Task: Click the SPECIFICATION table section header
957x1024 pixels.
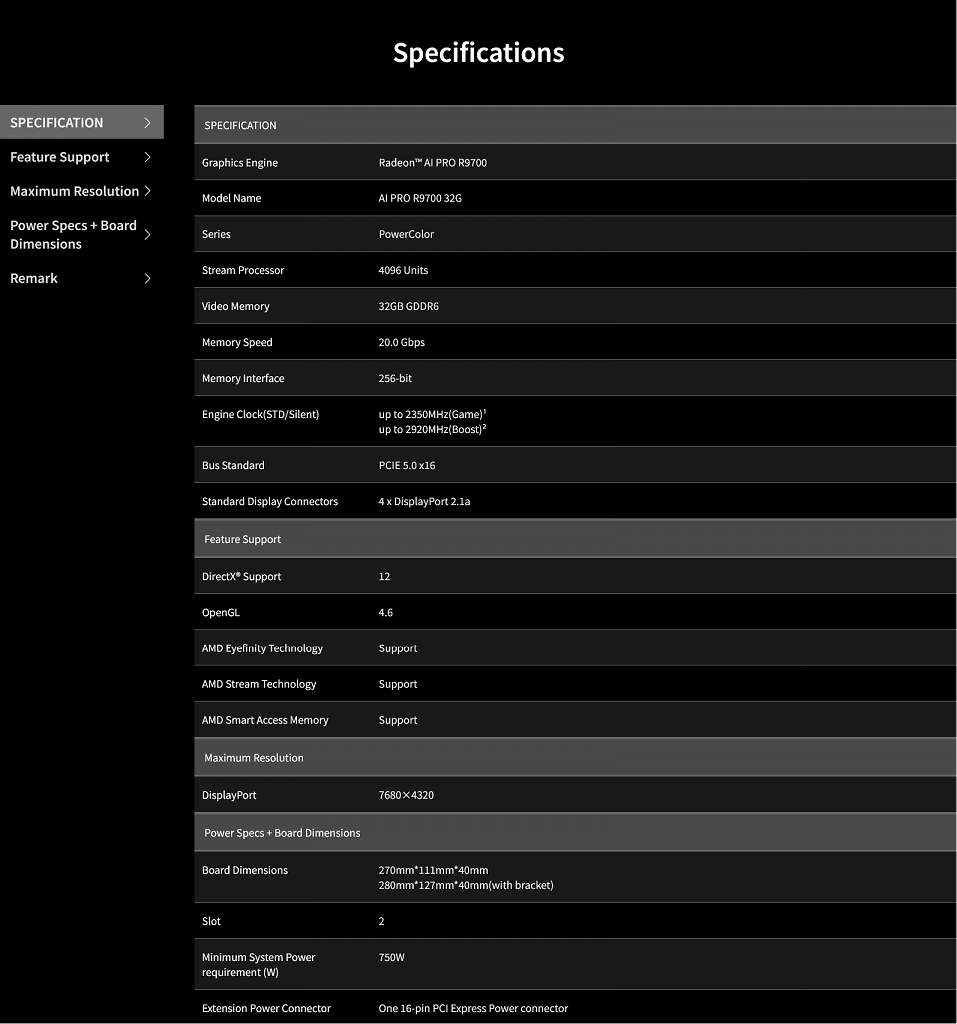Action: (x=576, y=125)
